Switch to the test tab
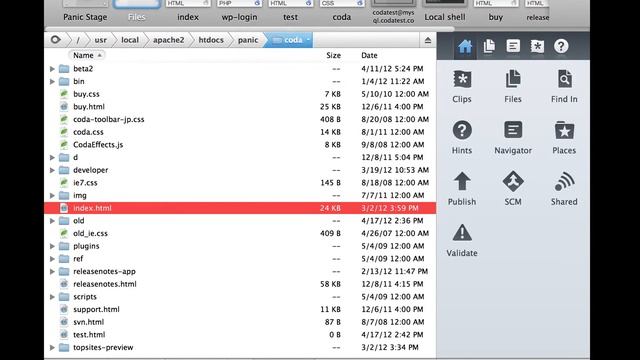 [290, 11]
